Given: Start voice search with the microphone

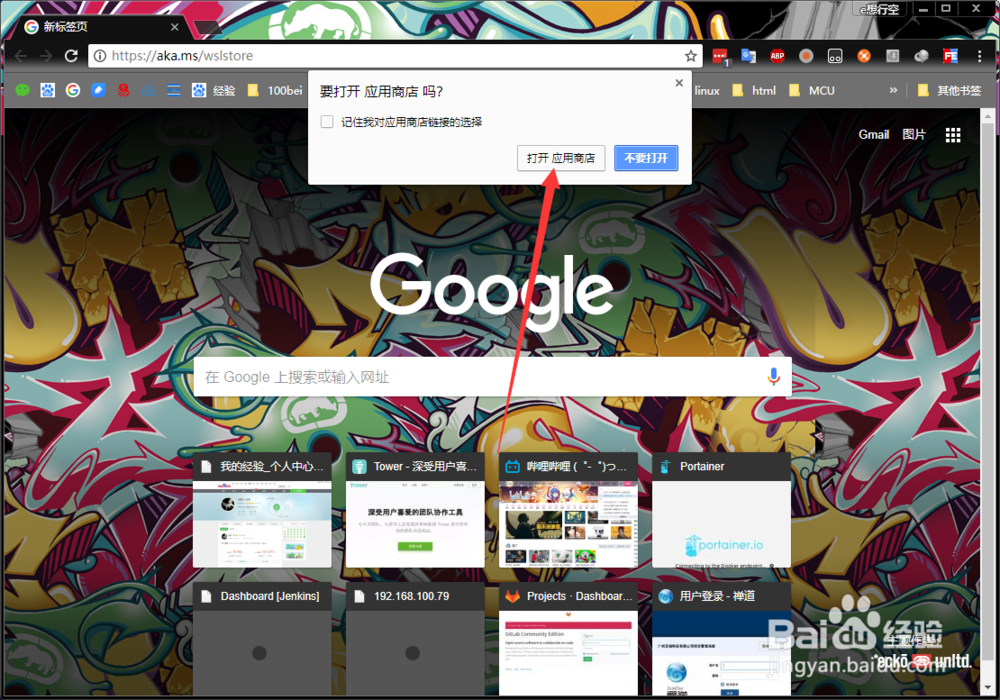Looking at the screenshot, I should pyautogui.click(x=773, y=377).
